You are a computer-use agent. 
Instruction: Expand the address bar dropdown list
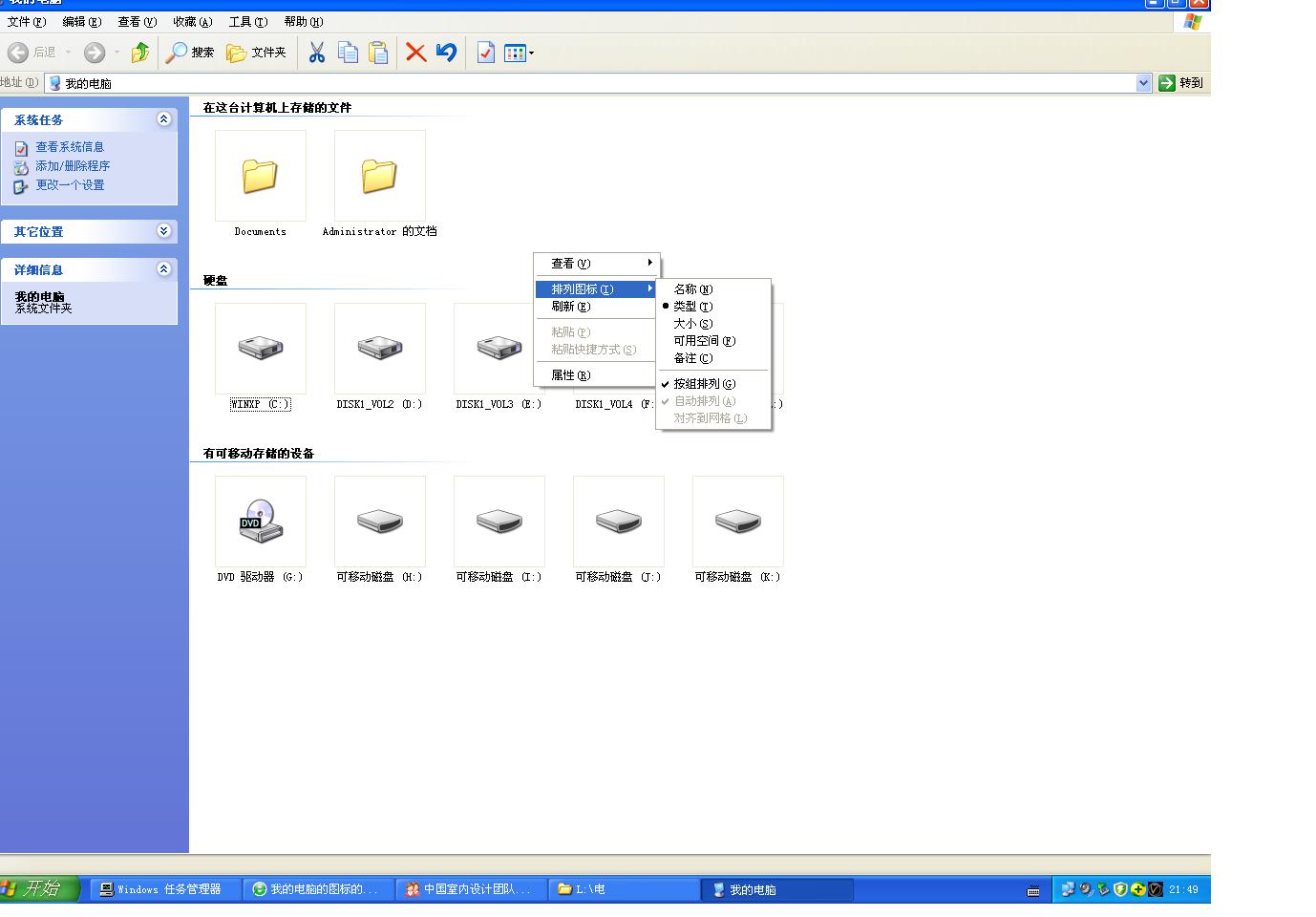(1143, 83)
